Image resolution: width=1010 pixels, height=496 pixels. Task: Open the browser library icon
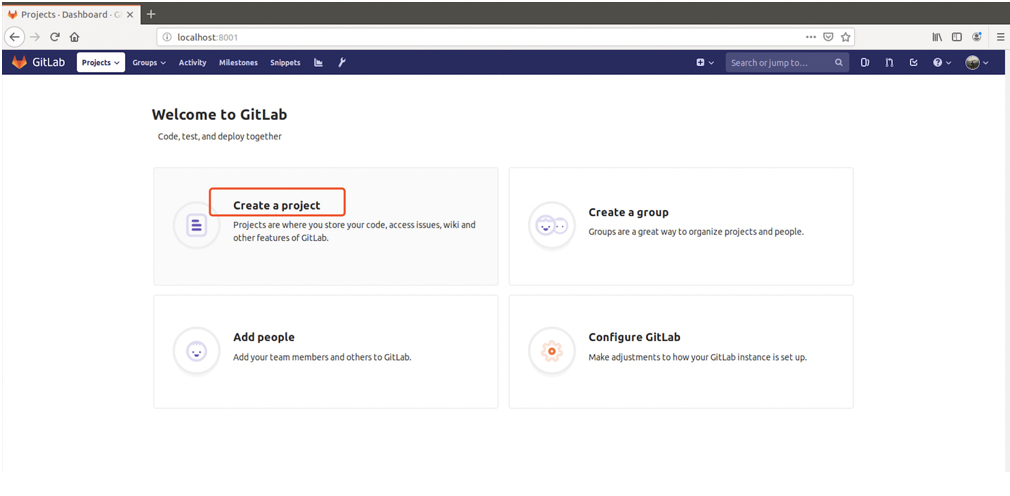click(x=937, y=37)
